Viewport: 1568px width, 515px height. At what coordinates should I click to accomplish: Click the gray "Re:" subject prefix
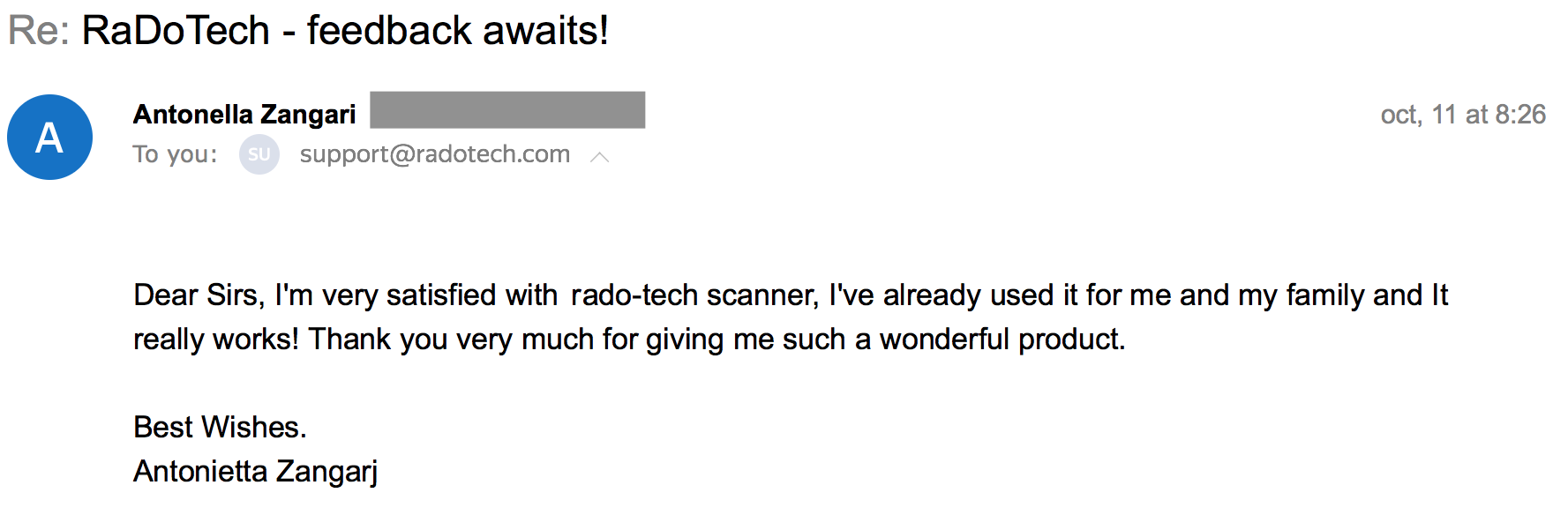39,31
